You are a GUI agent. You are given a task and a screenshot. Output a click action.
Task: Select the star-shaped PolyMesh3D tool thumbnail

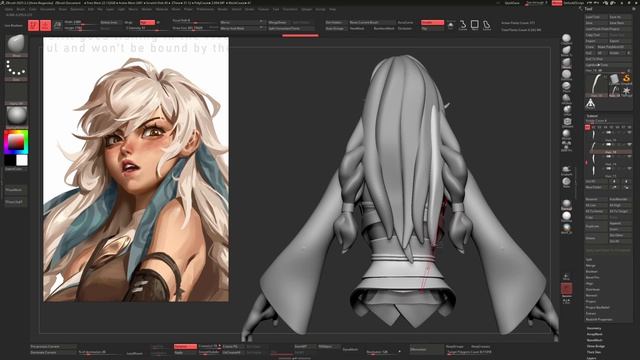(x=626, y=91)
